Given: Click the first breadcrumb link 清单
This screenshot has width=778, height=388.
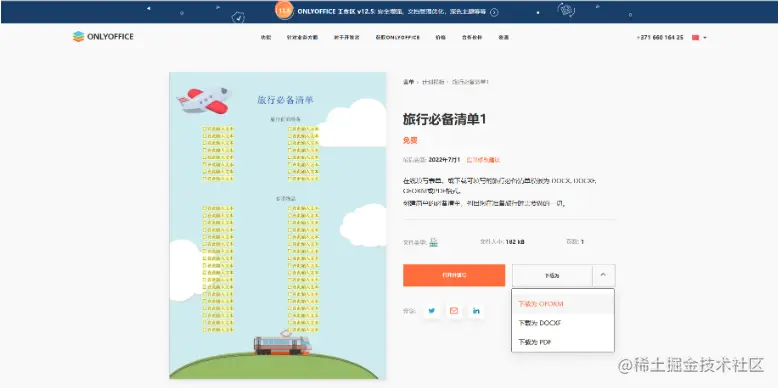Looking at the screenshot, I should (x=408, y=81).
